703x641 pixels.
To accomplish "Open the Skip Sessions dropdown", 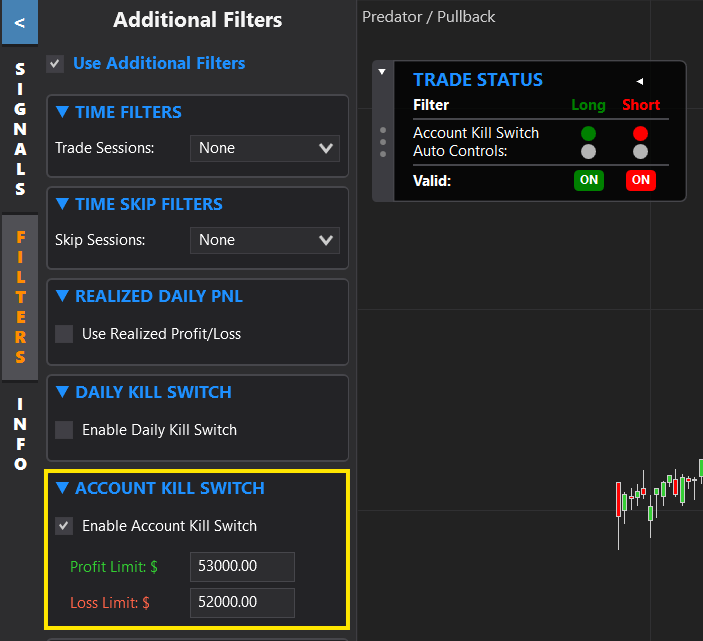I will [264, 240].
